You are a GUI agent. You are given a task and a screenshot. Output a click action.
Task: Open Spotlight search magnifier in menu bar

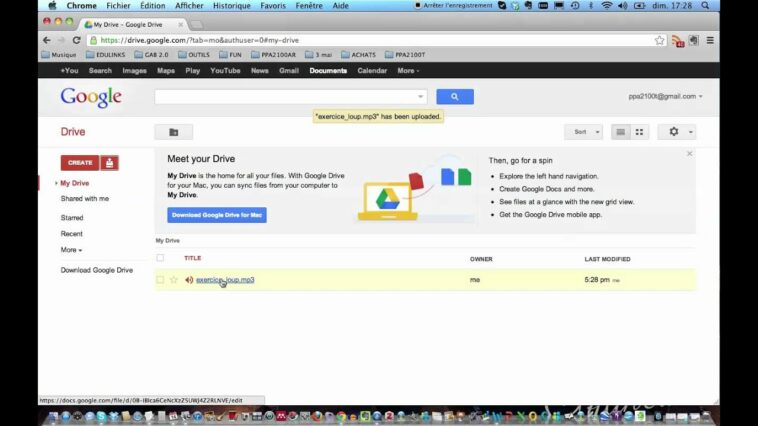[705, 6]
